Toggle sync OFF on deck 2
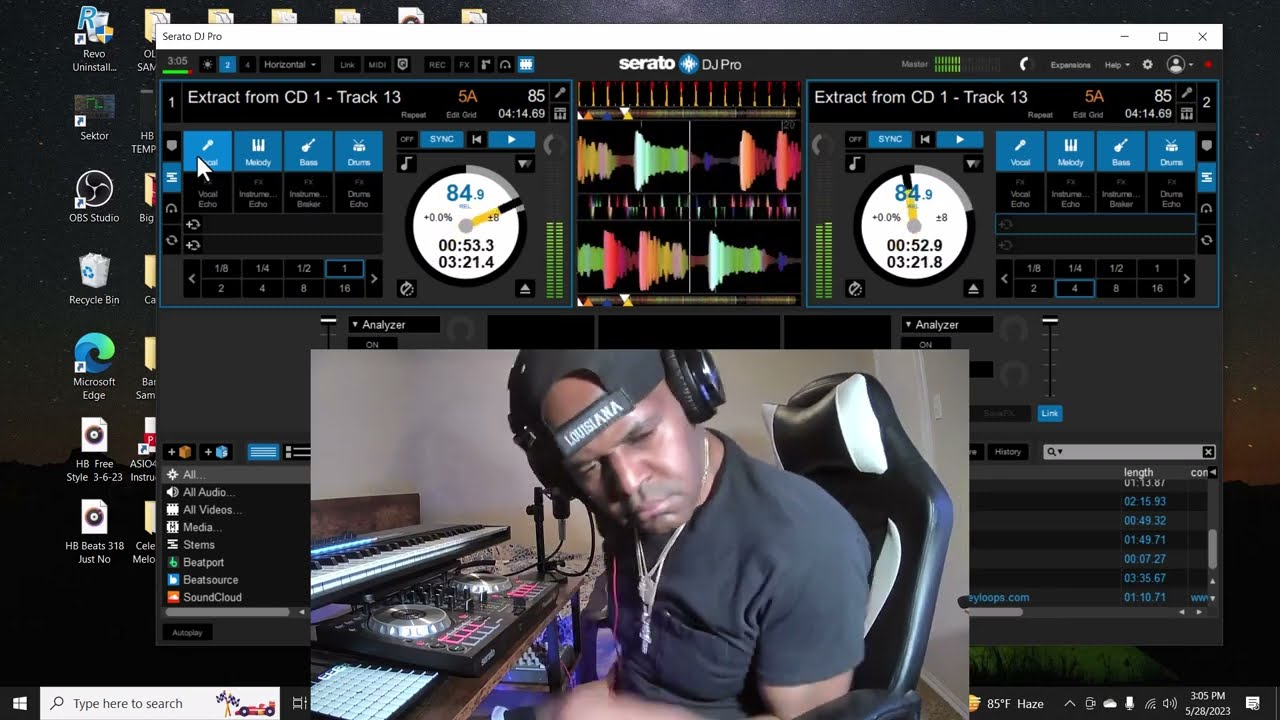 [855, 139]
